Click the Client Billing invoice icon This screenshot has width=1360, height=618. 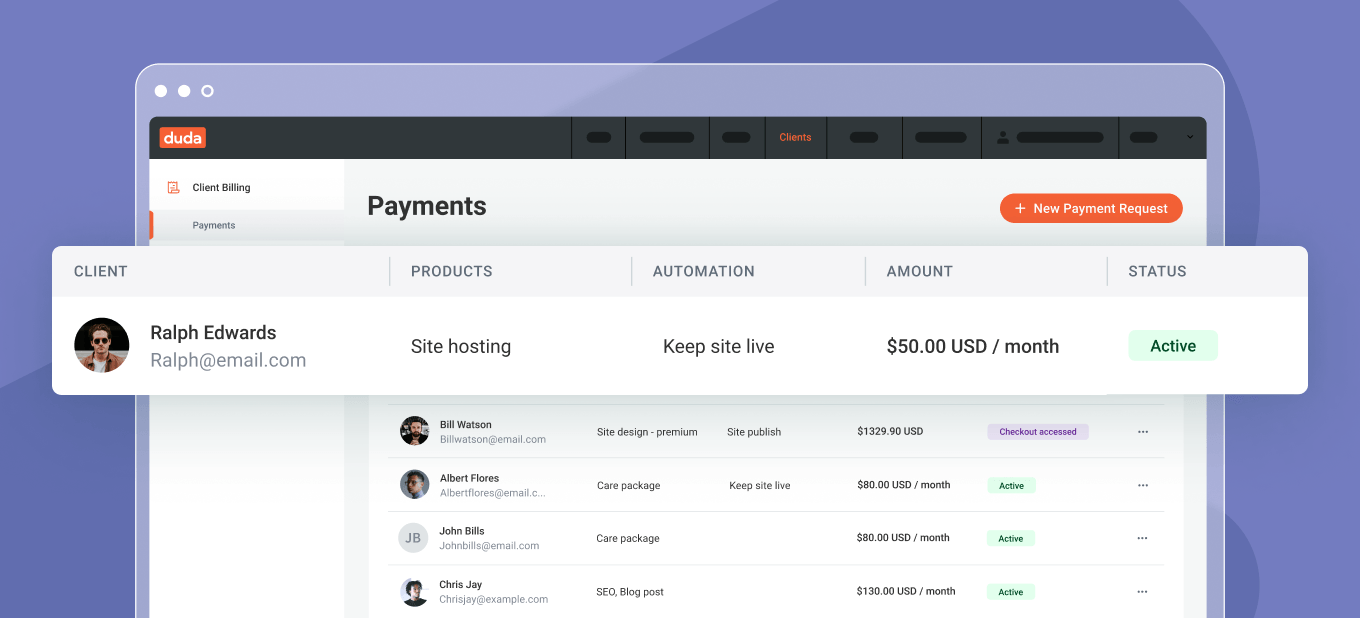173,187
